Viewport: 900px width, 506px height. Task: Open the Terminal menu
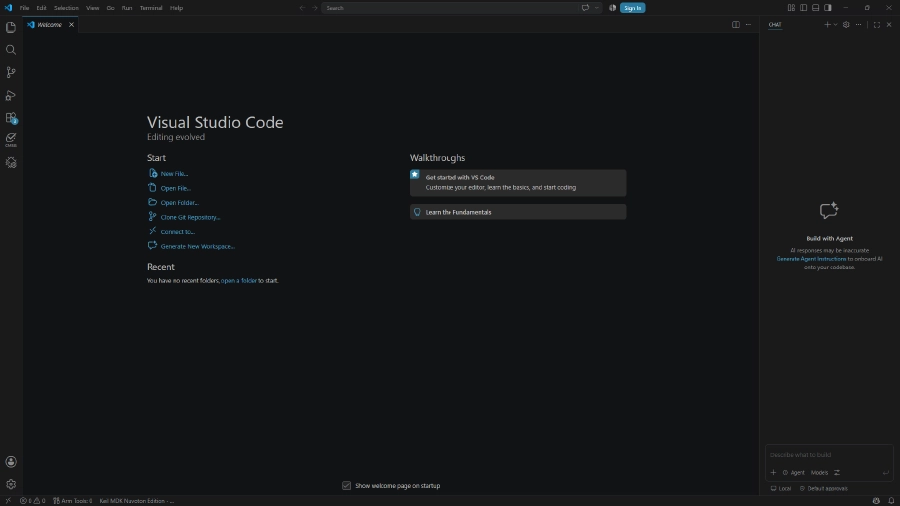click(151, 8)
